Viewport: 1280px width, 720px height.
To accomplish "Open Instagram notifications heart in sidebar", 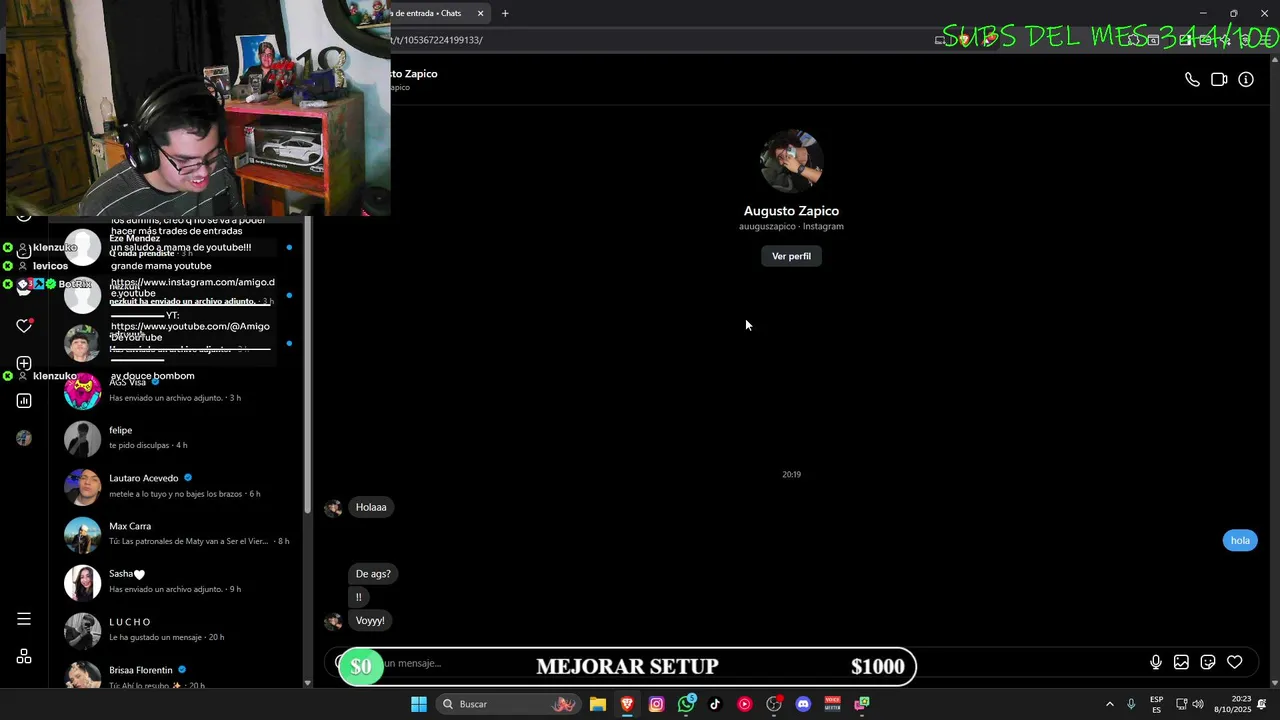I will [24, 326].
